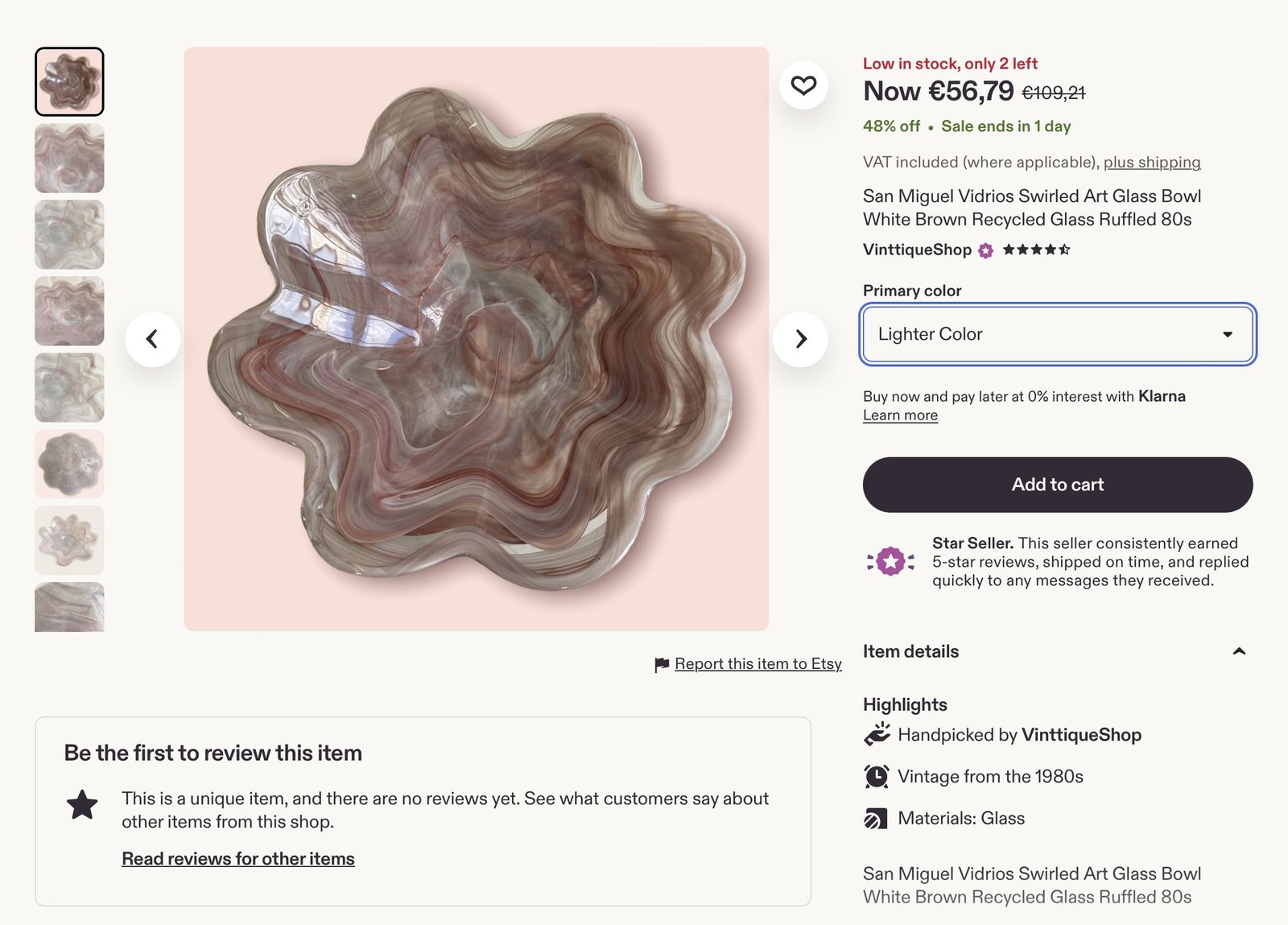Screen dimensions: 1288x925
Task: Click the Vintage clock icon in Highlights
Action: click(876, 776)
